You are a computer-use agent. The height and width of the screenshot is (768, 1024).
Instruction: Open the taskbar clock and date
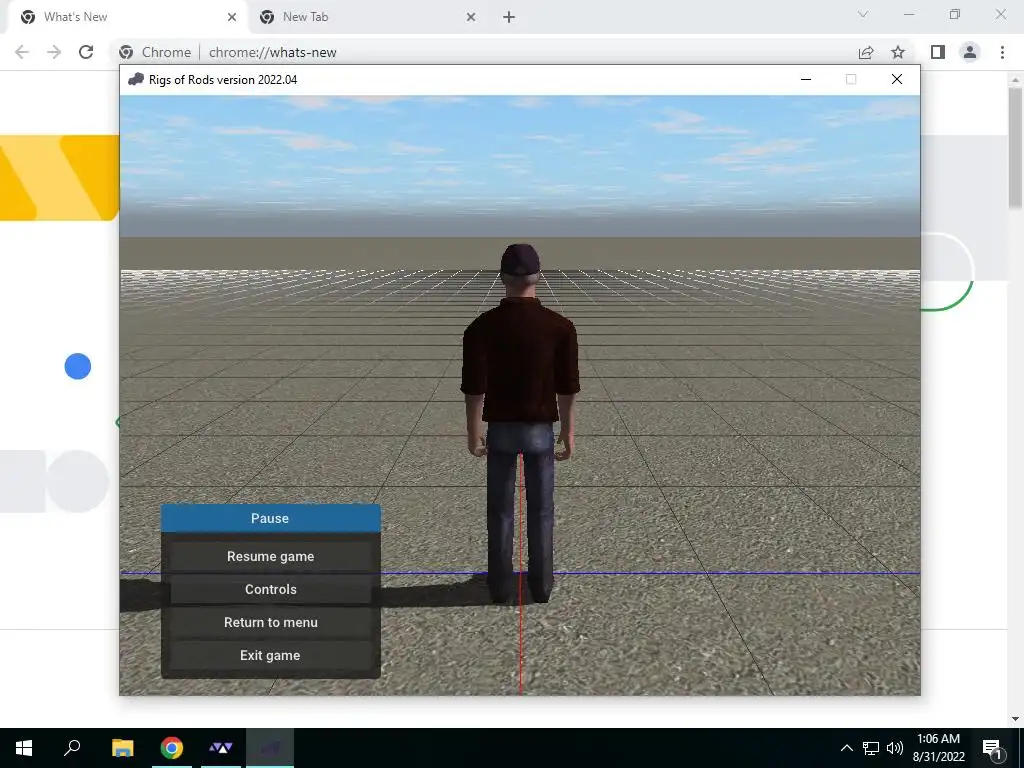pos(938,748)
